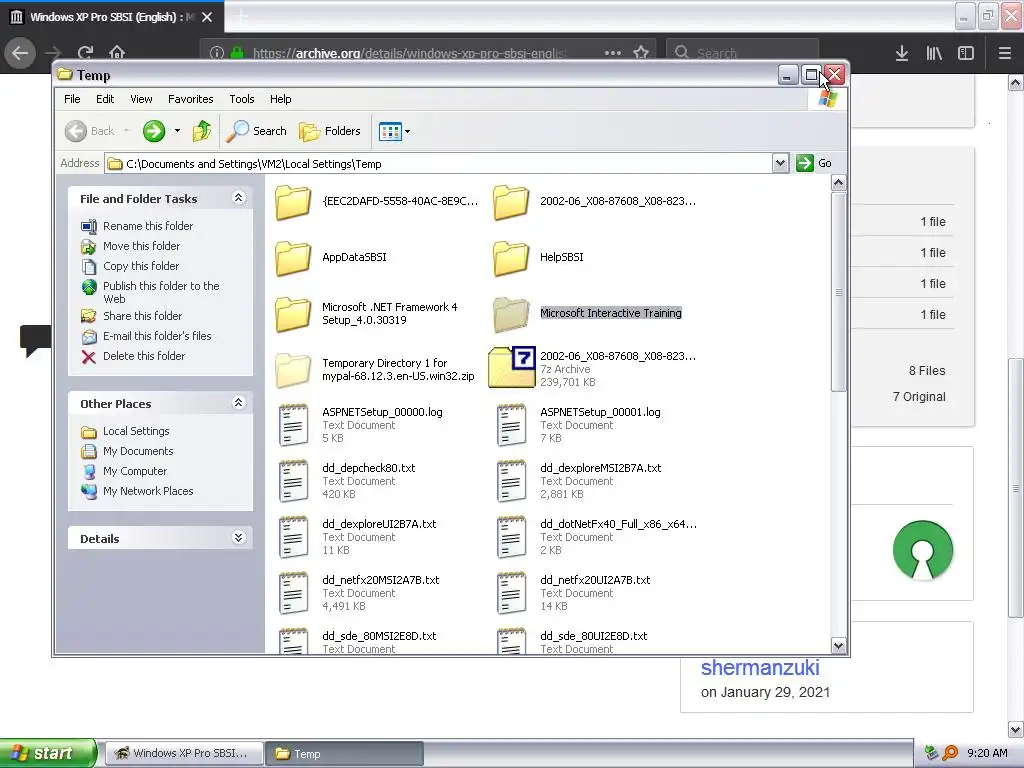Click Delete this folder

pyautogui.click(x=144, y=356)
